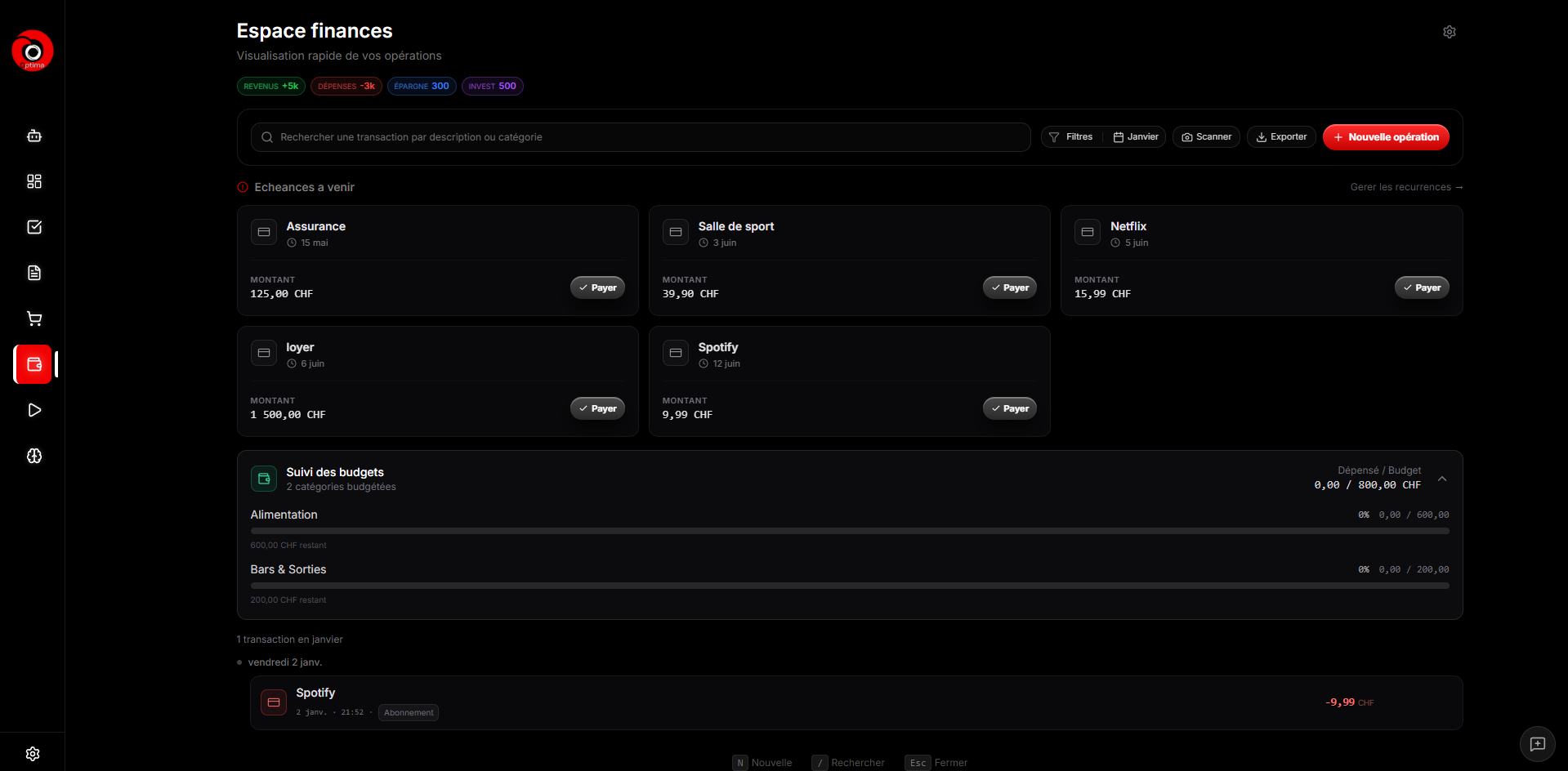
Task: Open the brain icon in sidebar
Action: [34, 456]
